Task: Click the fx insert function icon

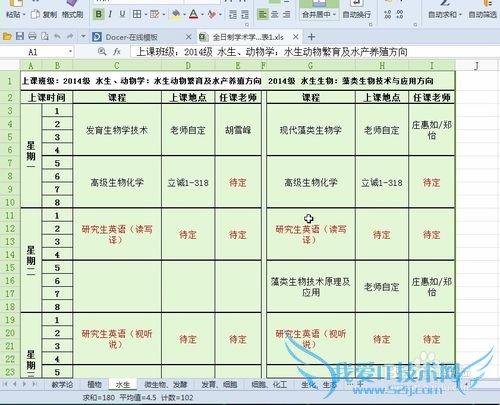Action: point(117,52)
